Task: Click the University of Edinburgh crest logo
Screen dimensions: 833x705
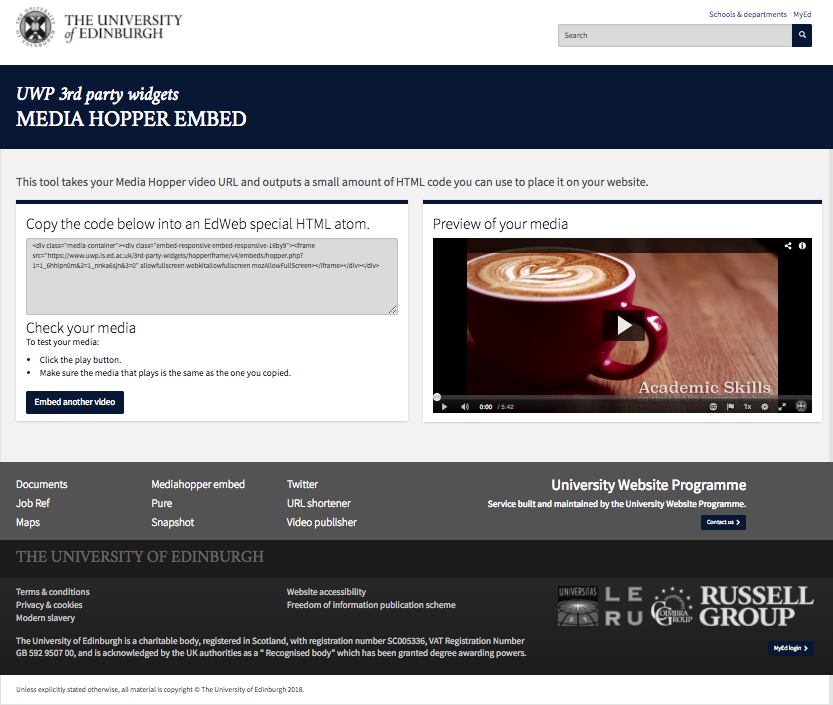Action: [x=36, y=27]
